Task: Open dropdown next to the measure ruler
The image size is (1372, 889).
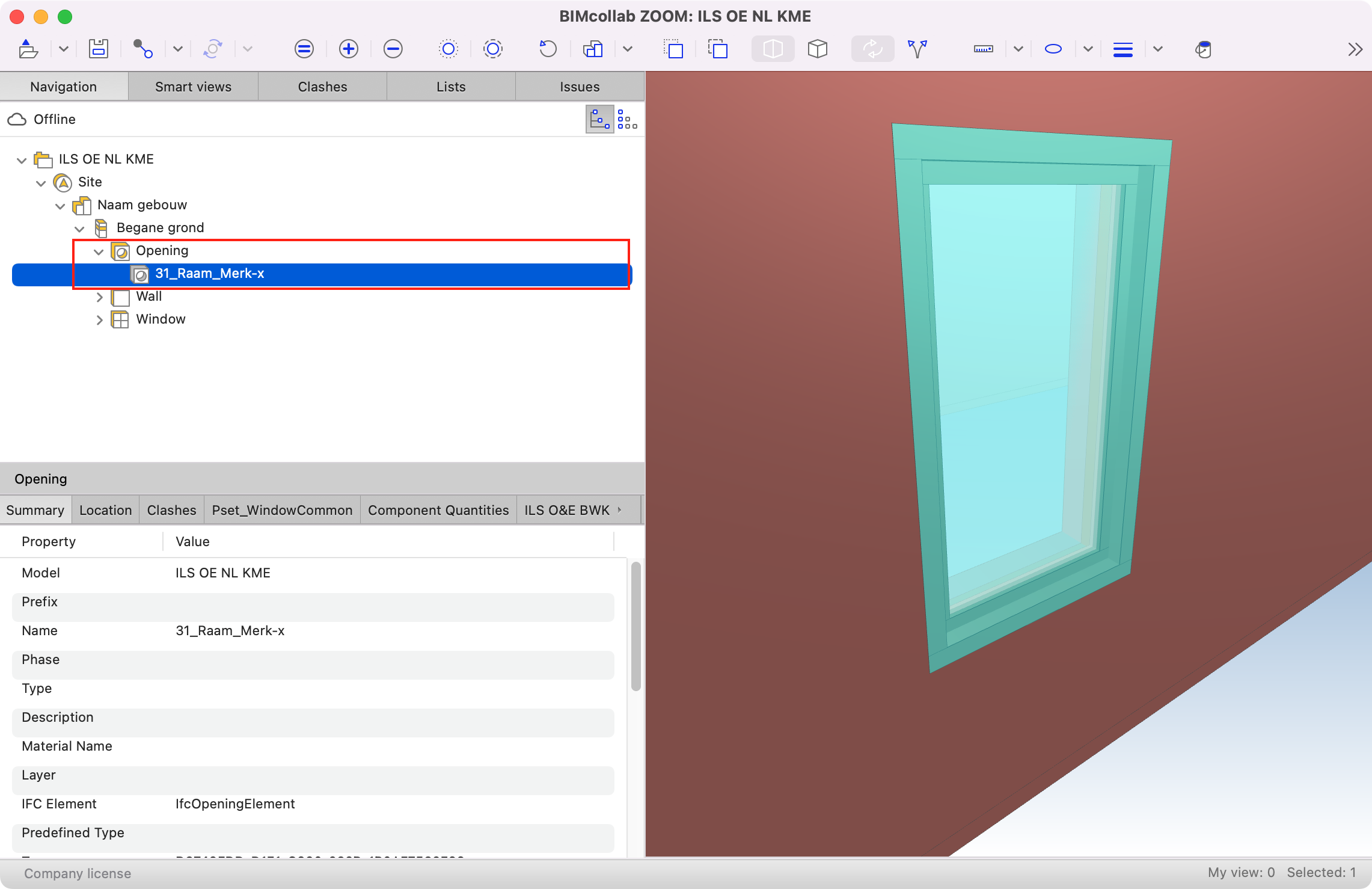Action: (x=1018, y=49)
